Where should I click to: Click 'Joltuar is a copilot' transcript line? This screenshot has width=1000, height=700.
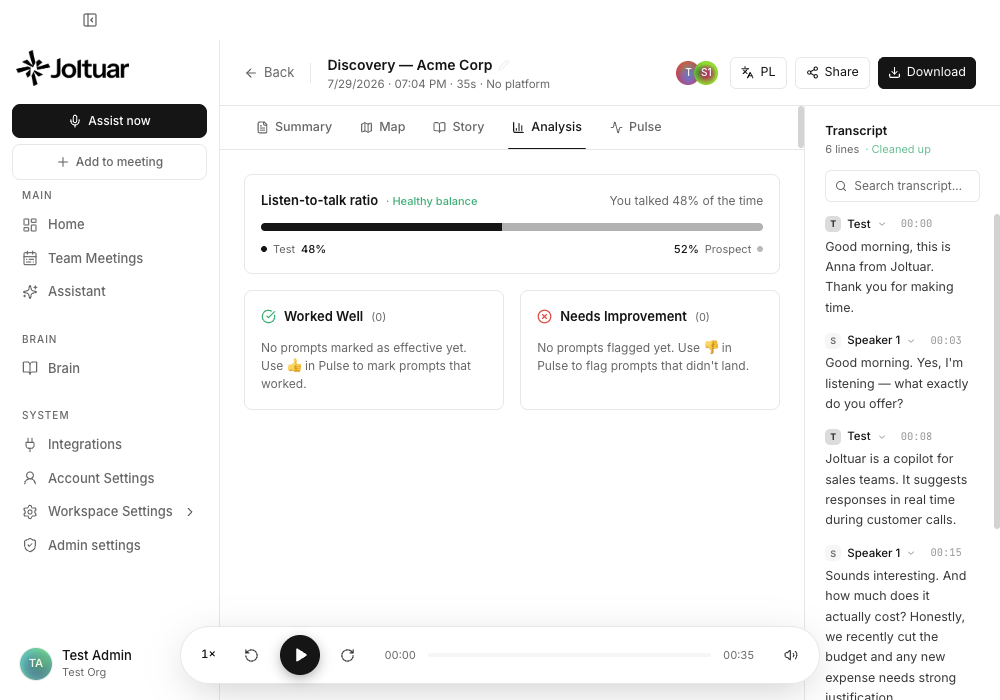click(896, 490)
